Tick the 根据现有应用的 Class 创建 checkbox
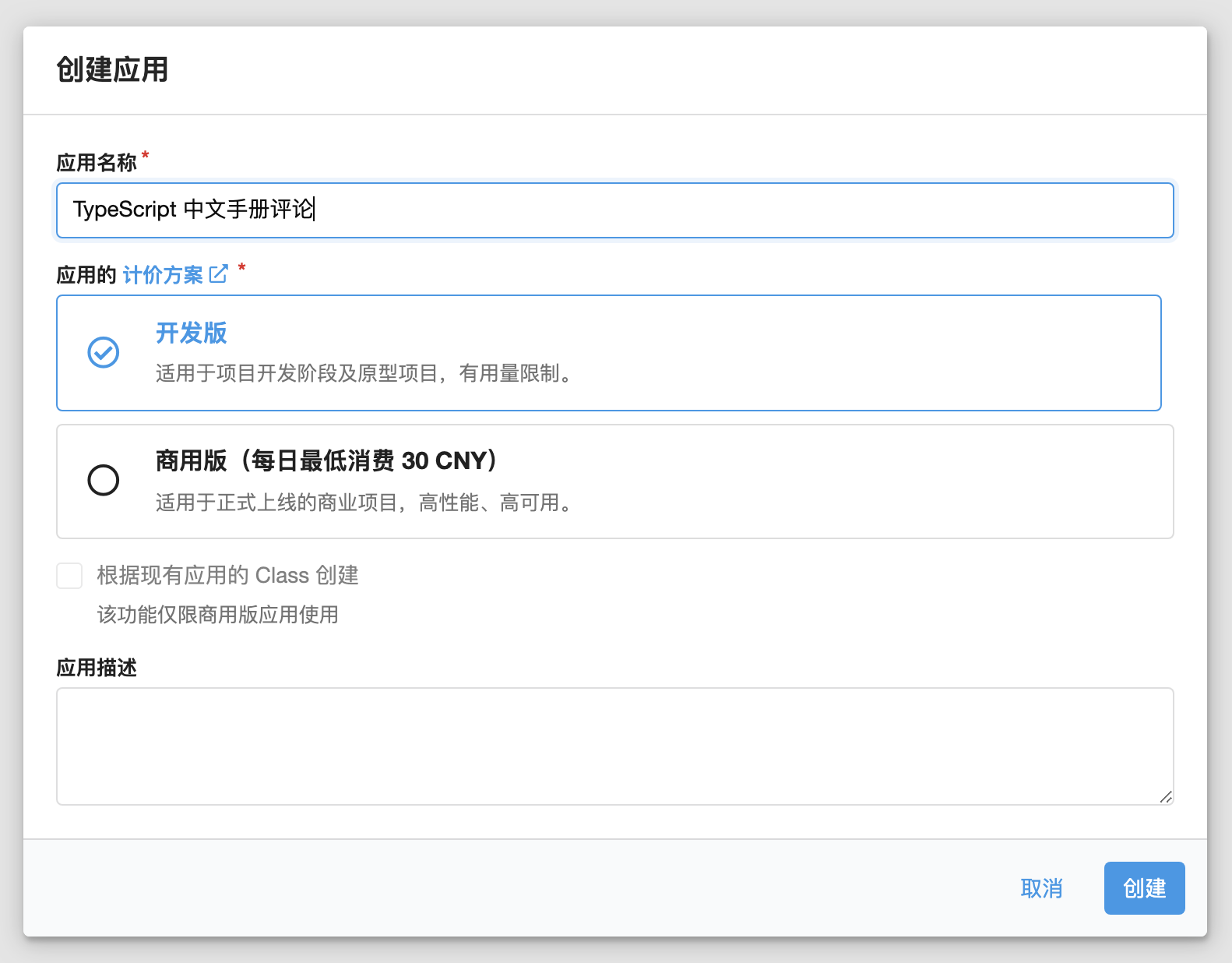 (x=69, y=576)
